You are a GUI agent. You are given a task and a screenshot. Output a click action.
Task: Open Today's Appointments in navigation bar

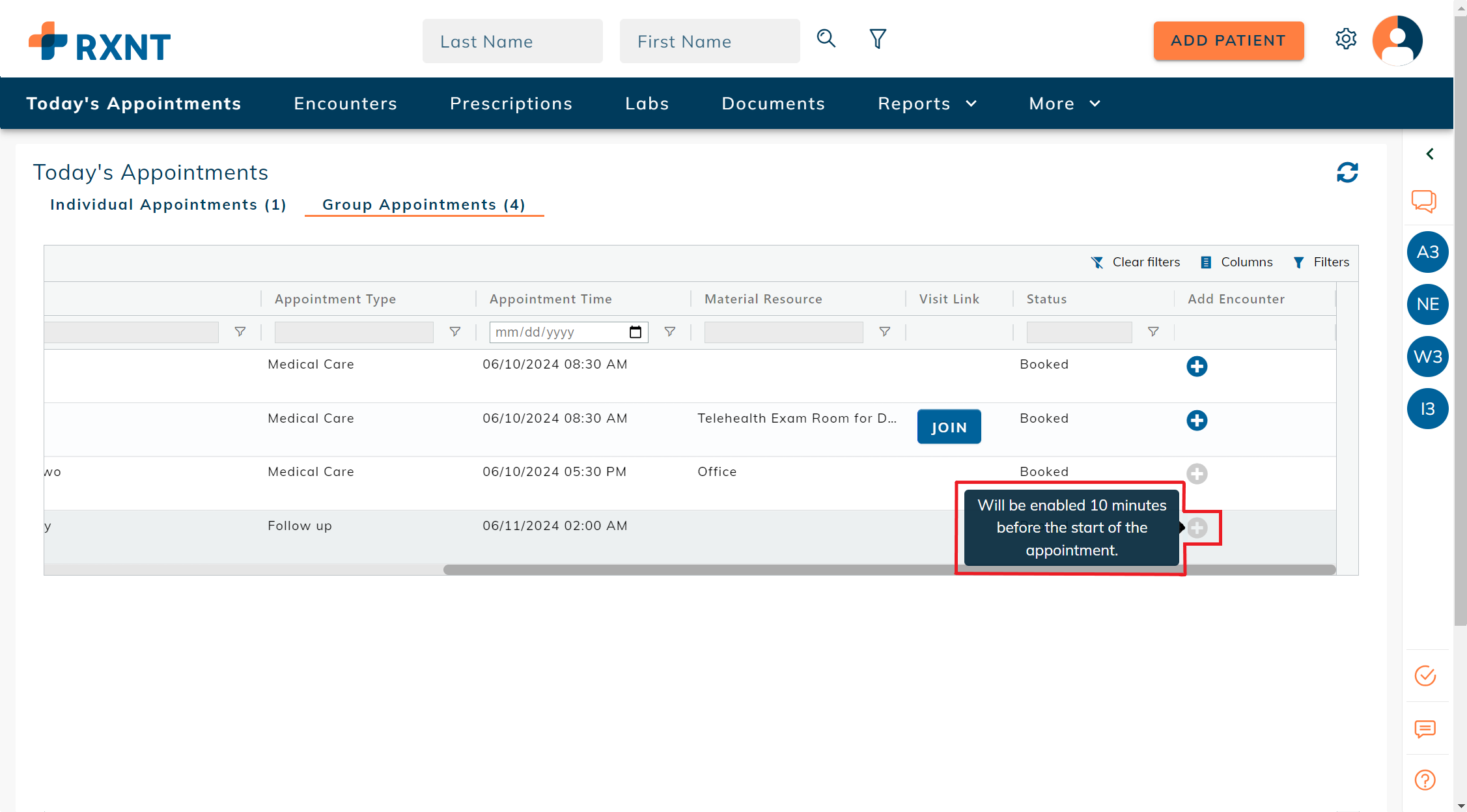[x=133, y=104]
